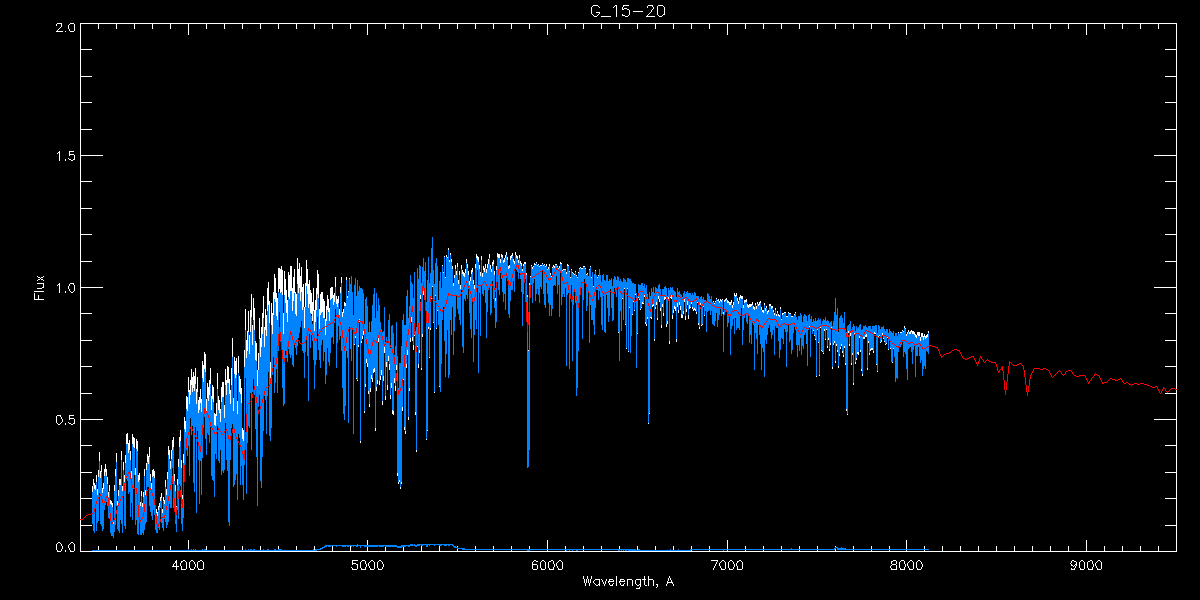
Task: Click the 4000 wavelength tick label
Action: pyautogui.click(x=188, y=565)
